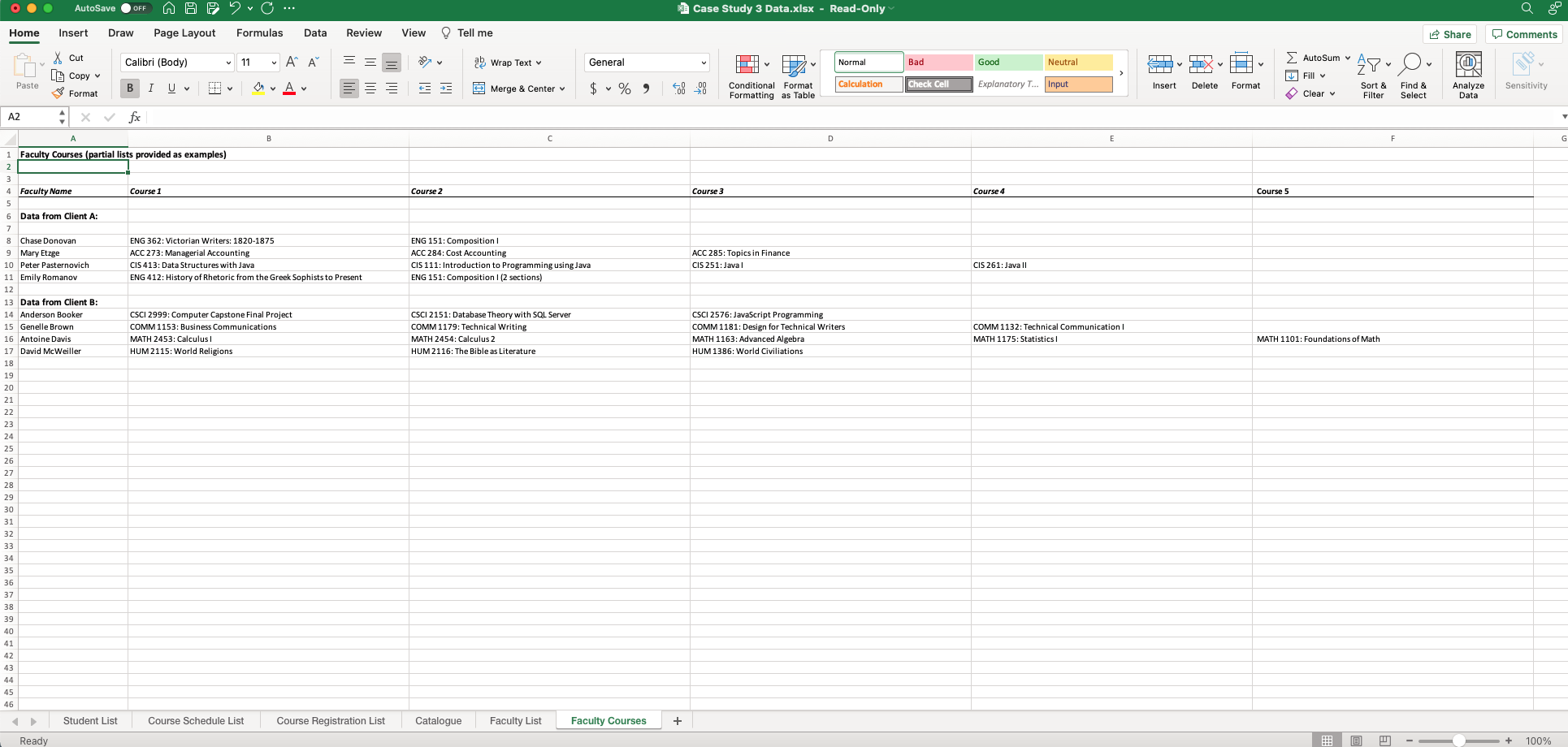Add a new worksheet with plus button

(x=677, y=720)
